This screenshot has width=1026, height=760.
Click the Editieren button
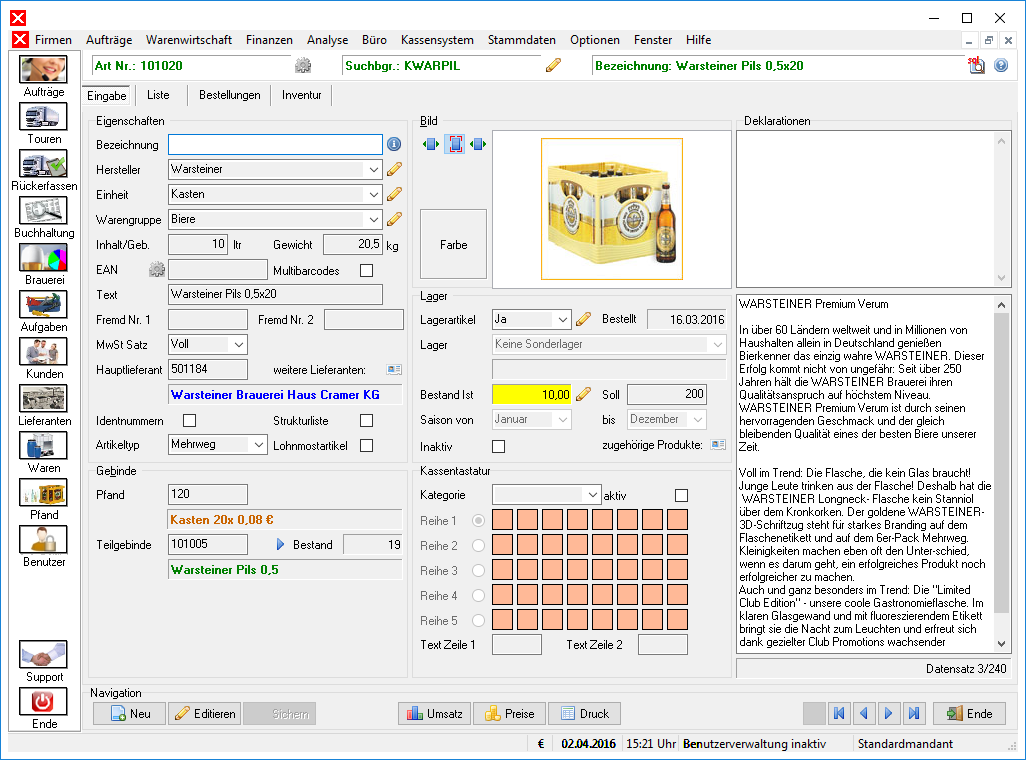coord(205,714)
